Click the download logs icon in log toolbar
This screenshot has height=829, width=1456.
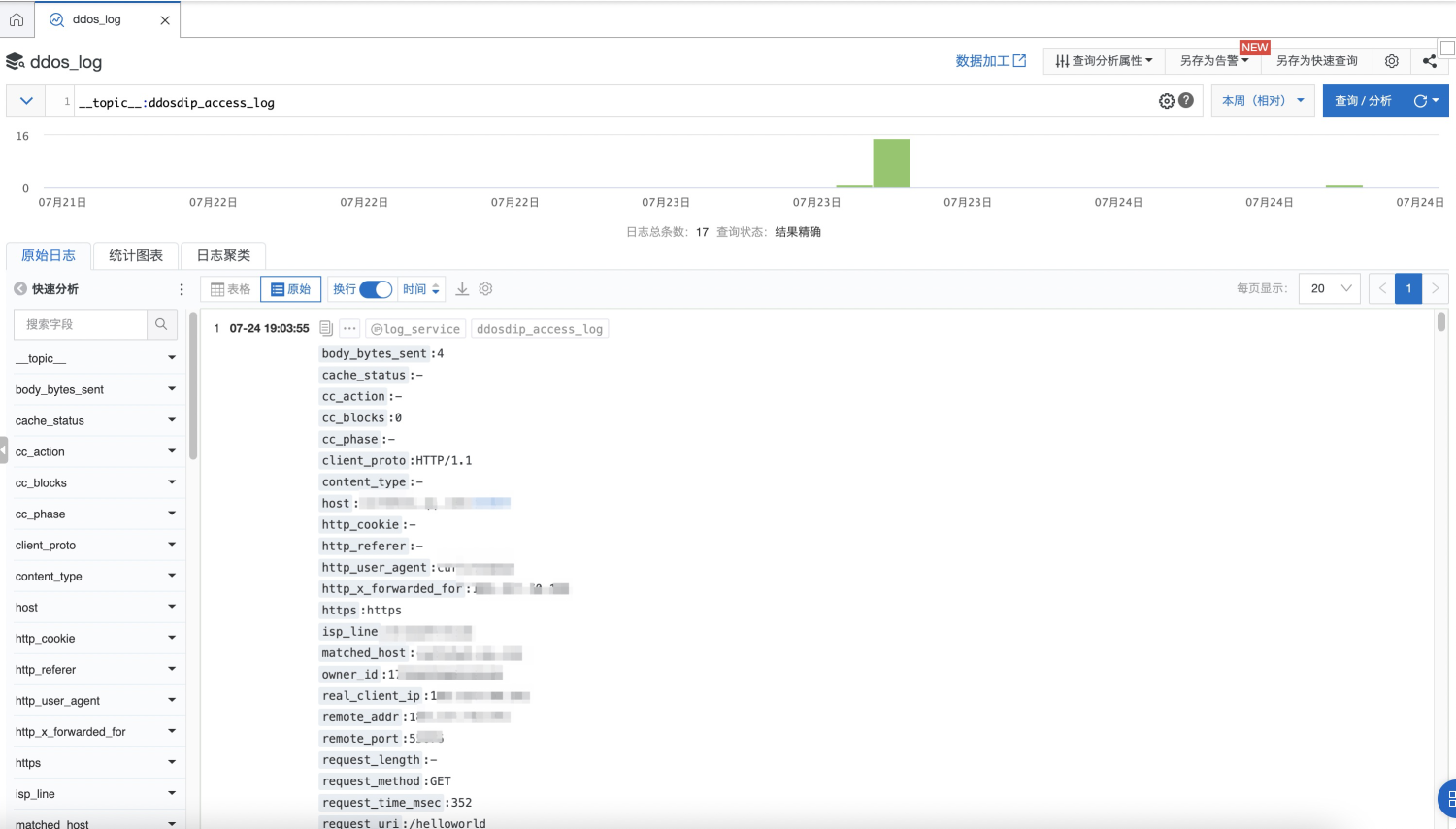[x=462, y=288]
